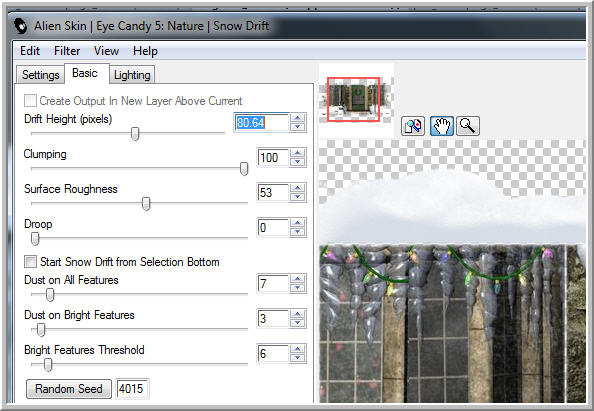This screenshot has width=594, height=411.
Task: Increase Surface Roughness with up arrow
Action: pyautogui.click(x=298, y=188)
